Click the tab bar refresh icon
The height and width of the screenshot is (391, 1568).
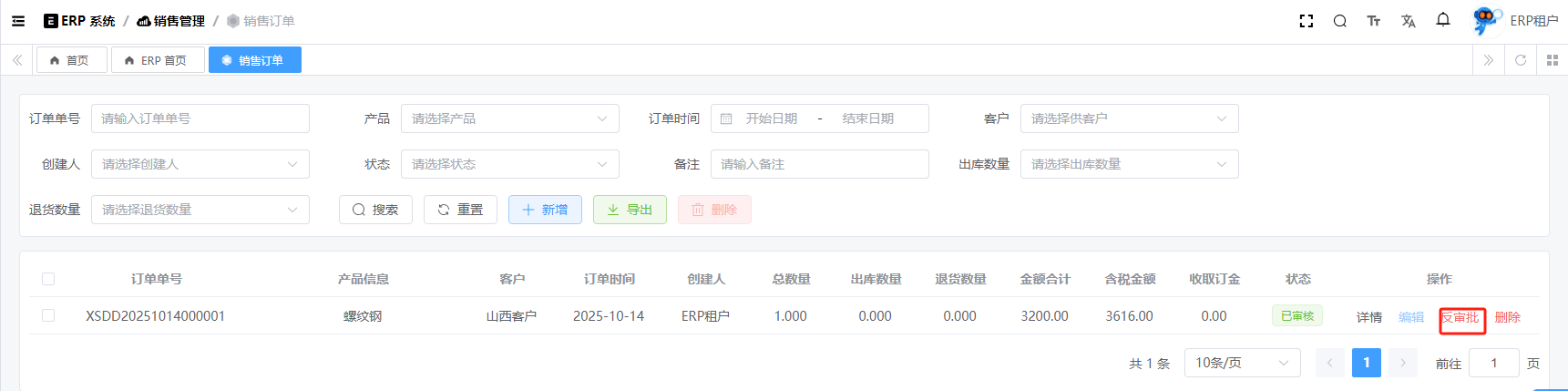(x=1521, y=60)
